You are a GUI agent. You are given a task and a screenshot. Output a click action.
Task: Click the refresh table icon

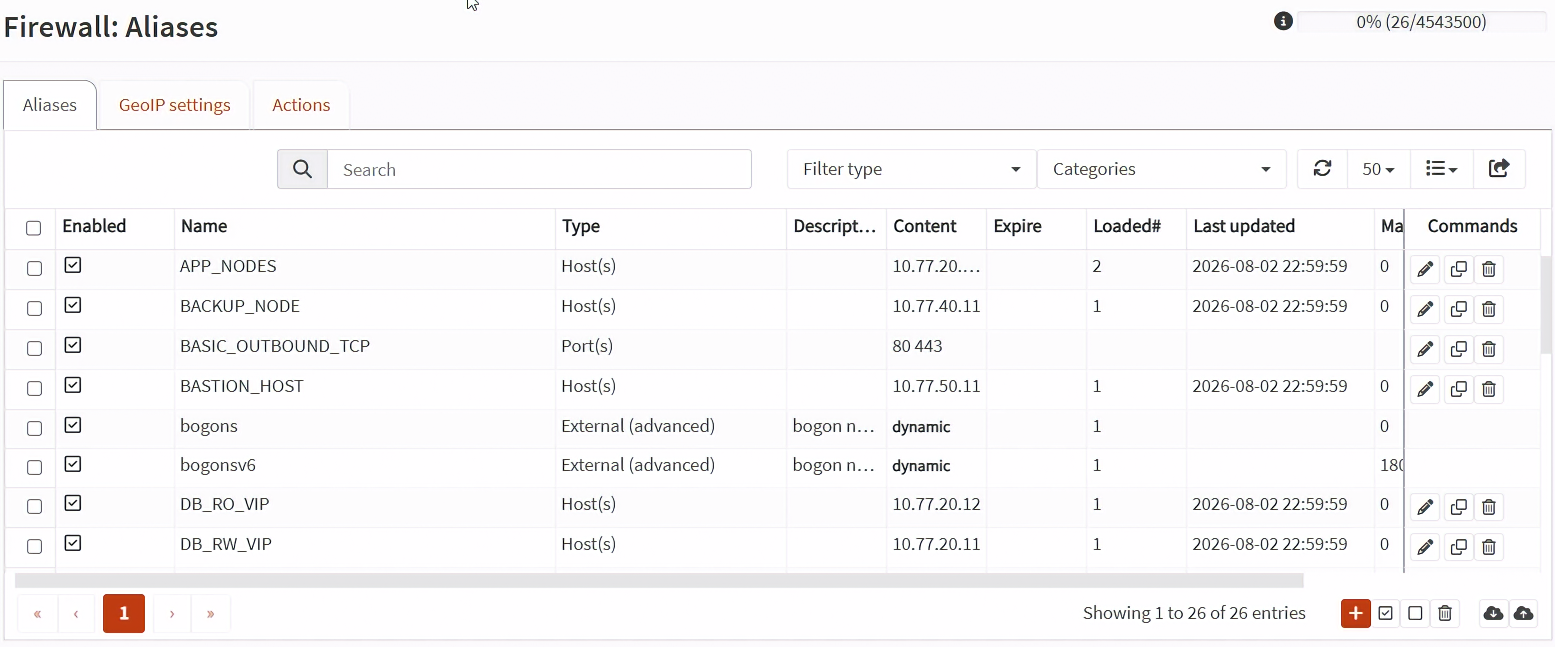pyautogui.click(x=1322, y=169)
